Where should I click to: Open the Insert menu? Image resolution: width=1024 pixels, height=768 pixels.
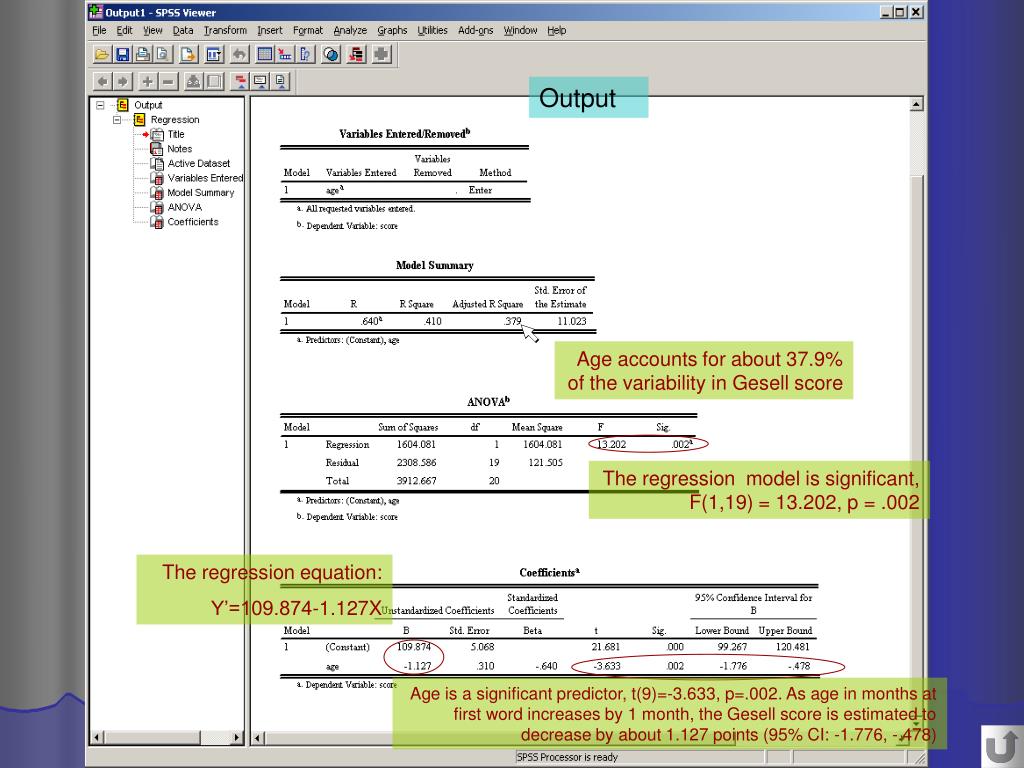point(270,30)
